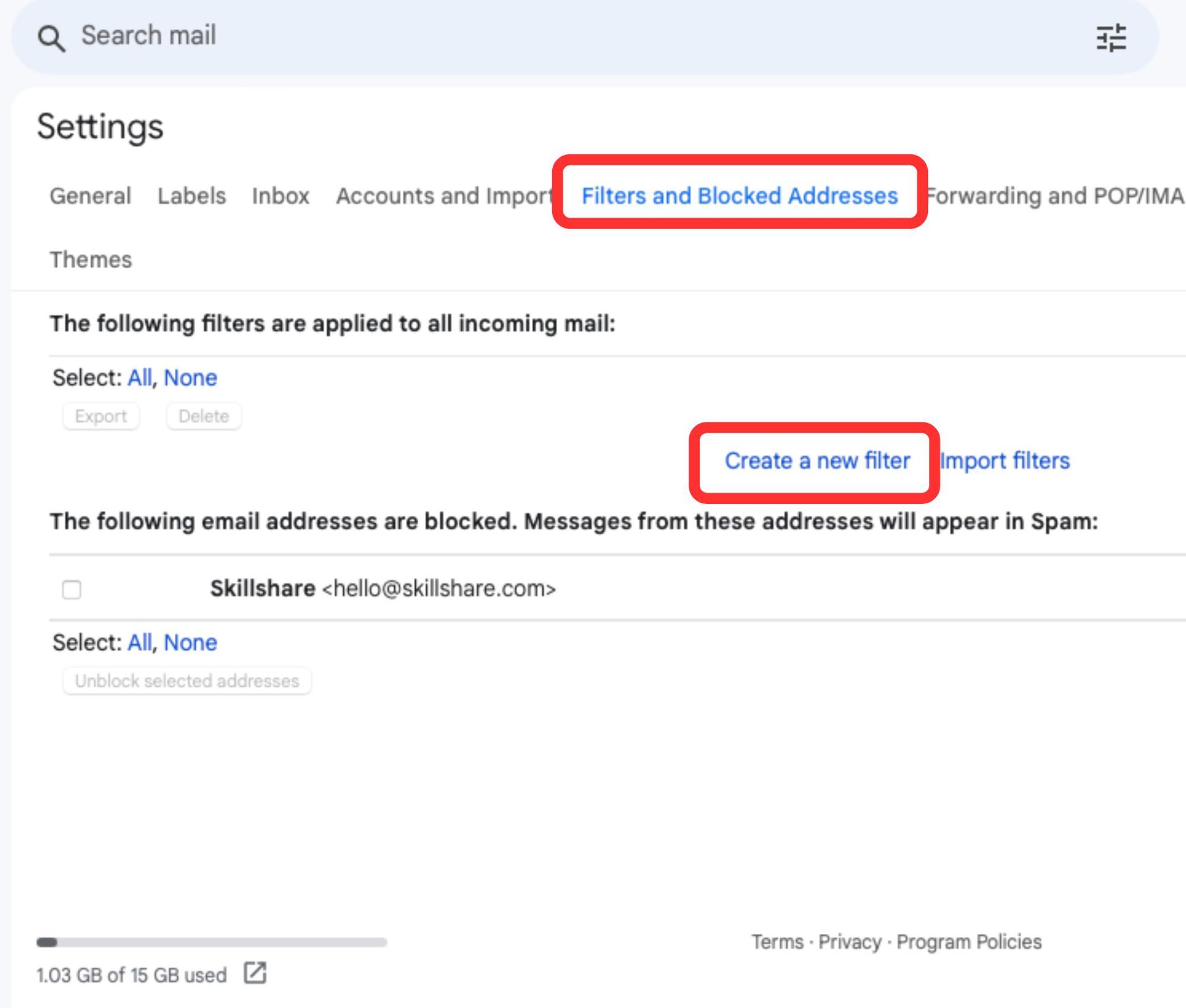Click Create a new filter link
This screenshot has height=1008, width=1186.
817,461
